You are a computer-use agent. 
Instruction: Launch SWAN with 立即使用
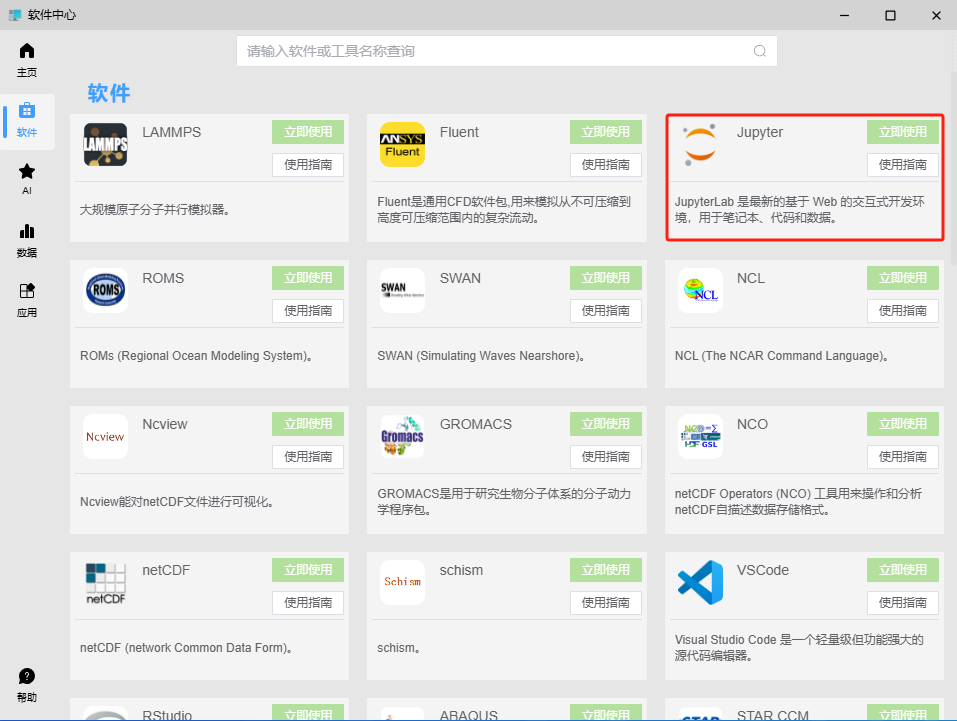605,278
